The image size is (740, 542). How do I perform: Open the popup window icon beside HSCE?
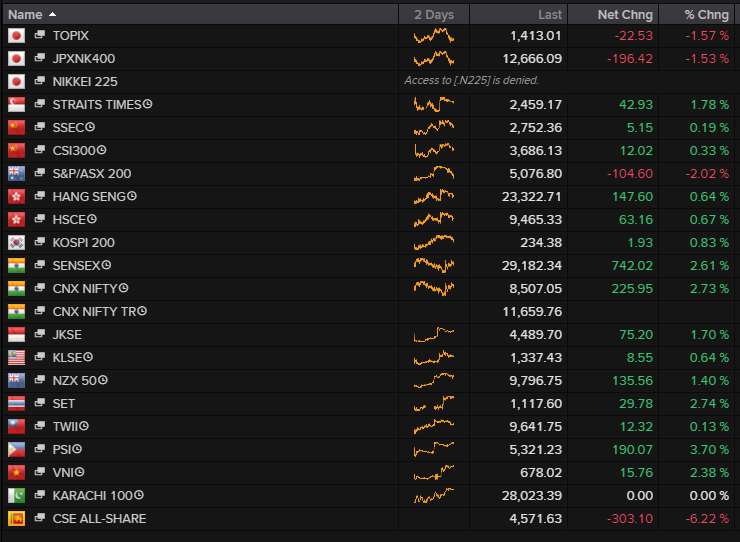click(x=40, y=219)
